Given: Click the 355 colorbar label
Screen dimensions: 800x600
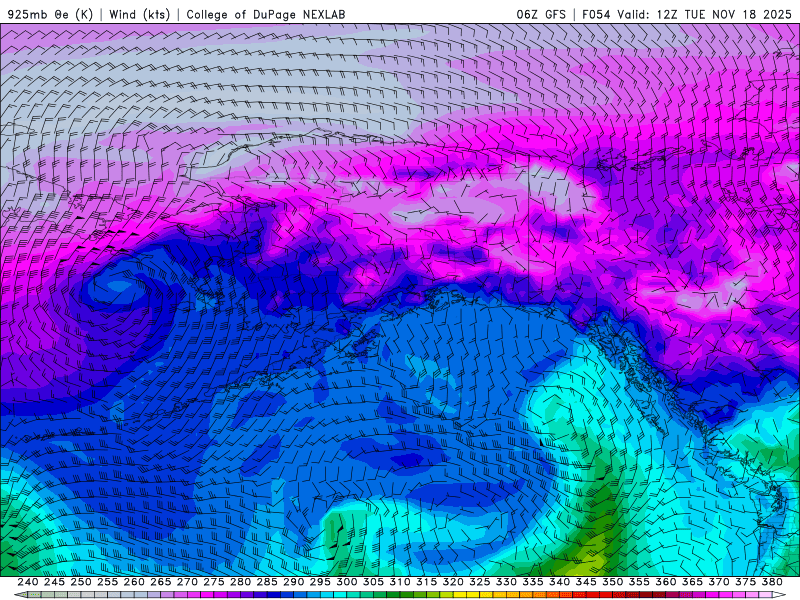Looking at the screenshot, I should tap(639, 582).
